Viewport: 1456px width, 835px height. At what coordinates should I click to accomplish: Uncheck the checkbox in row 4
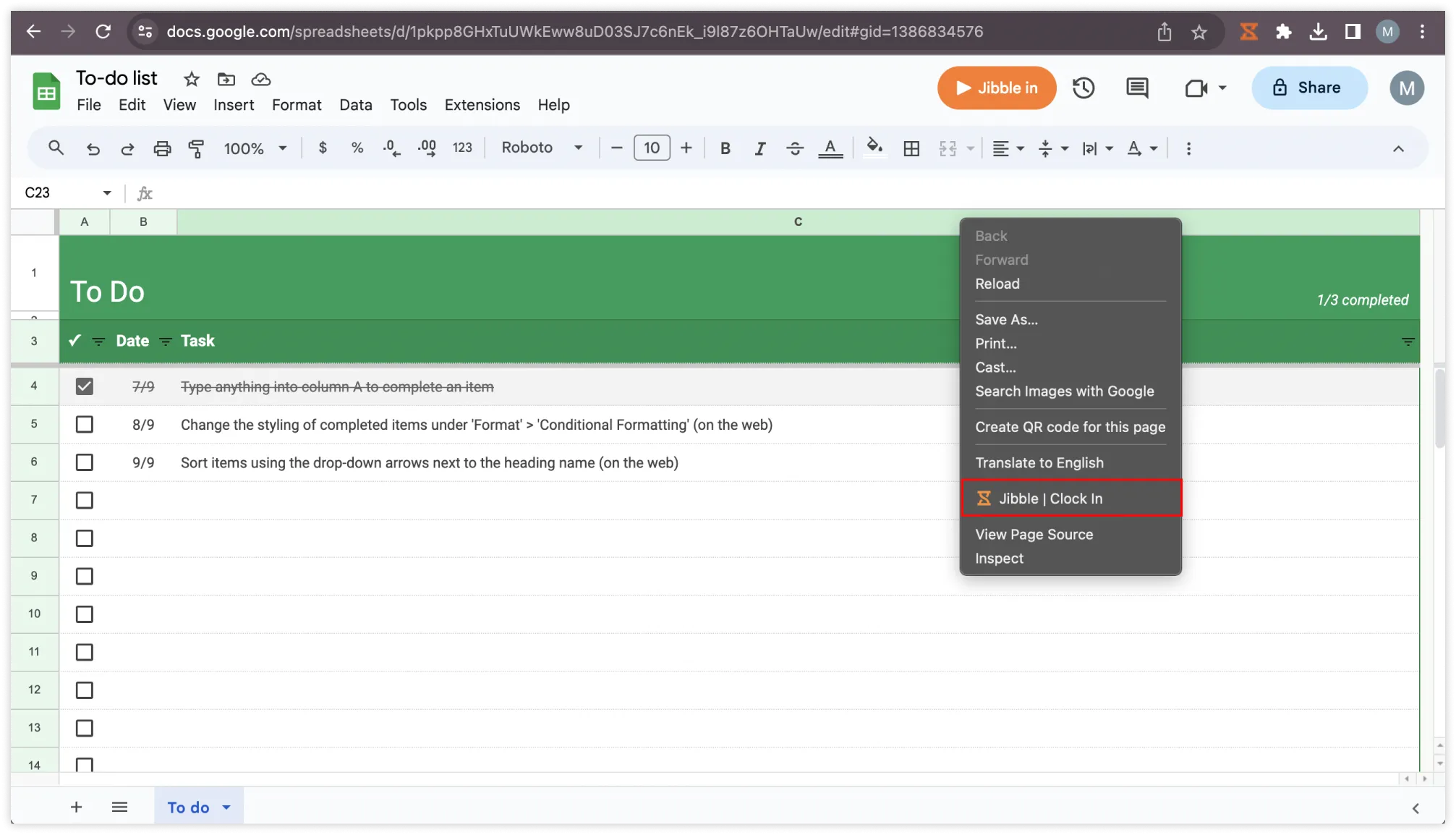pos(85,386)
